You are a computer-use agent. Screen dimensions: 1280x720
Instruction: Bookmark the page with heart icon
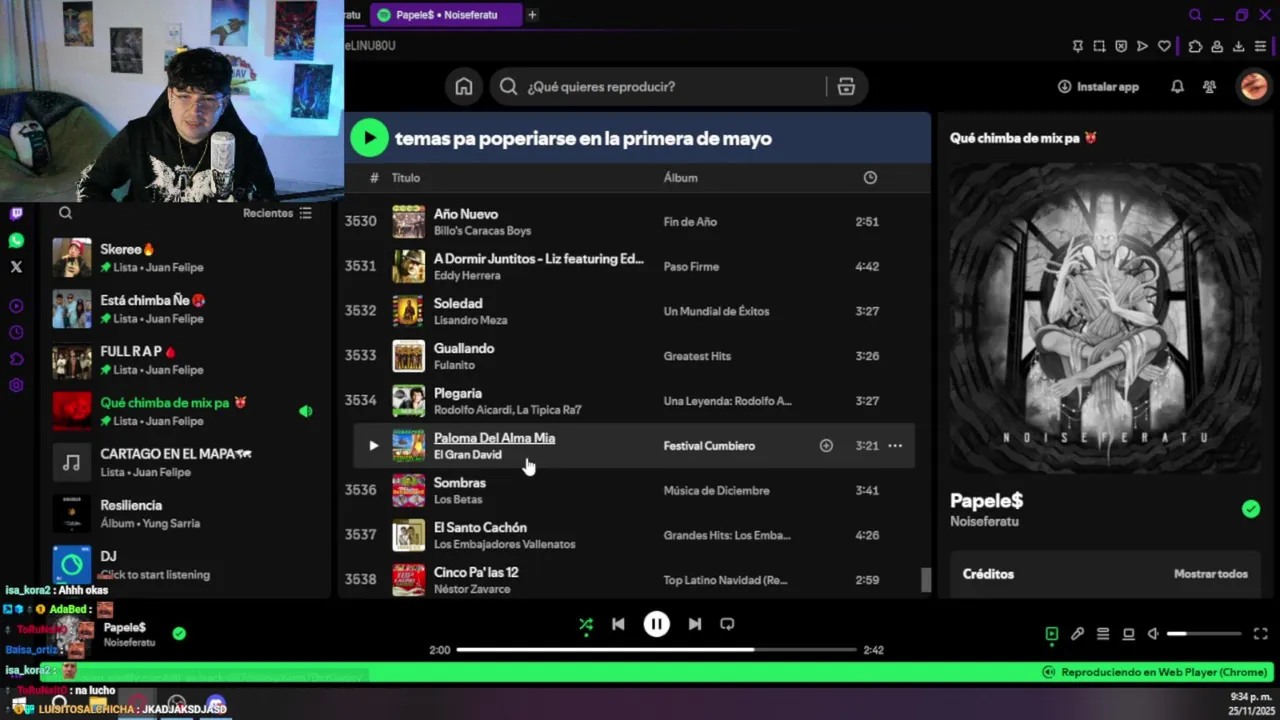(1164, 46)
